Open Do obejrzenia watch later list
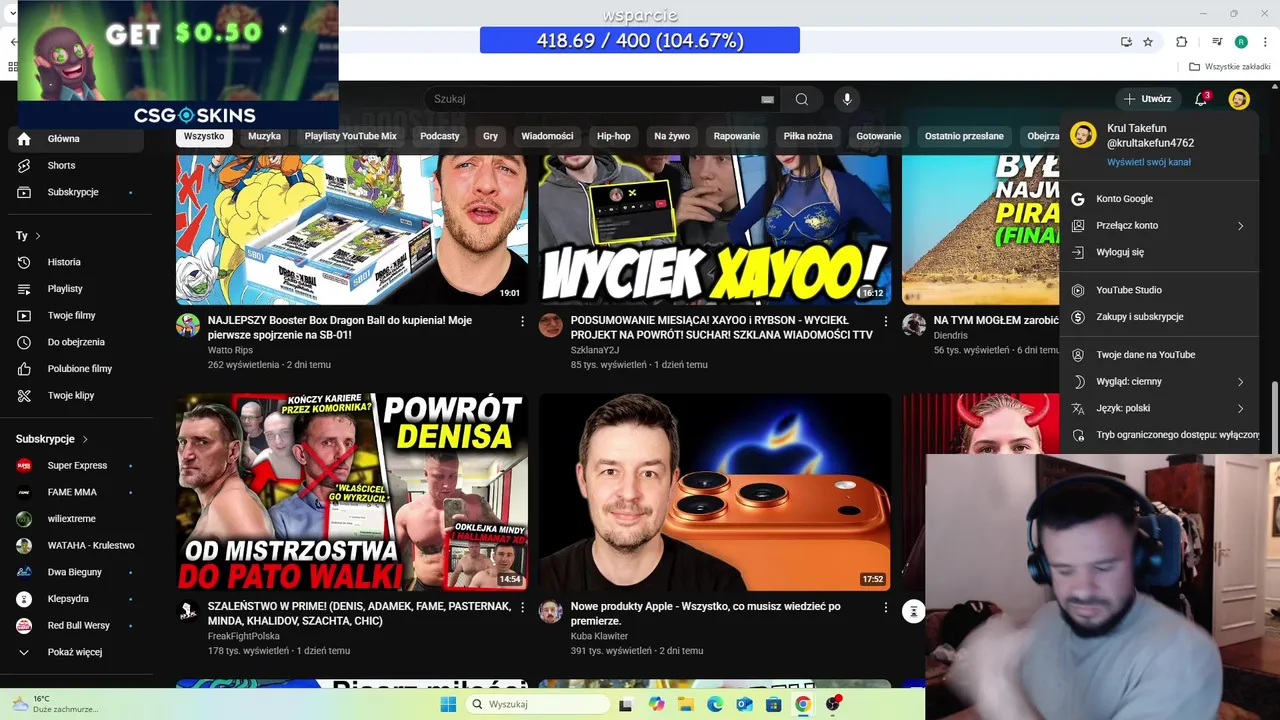 pos(76,342)
